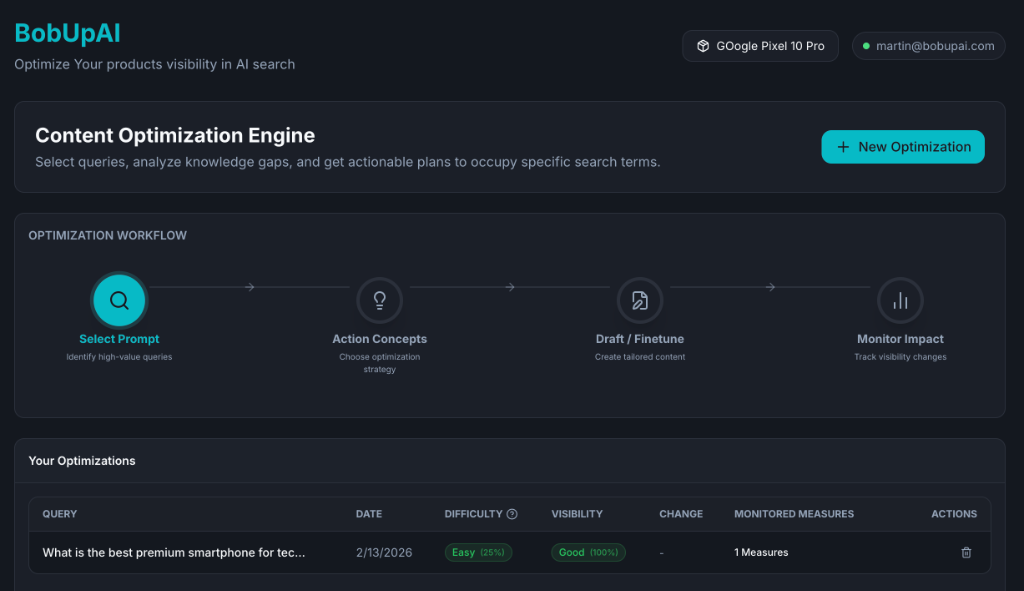Click the plus icon on New Optimization button
Screen dimensions: 1024x591
(846, 146)
